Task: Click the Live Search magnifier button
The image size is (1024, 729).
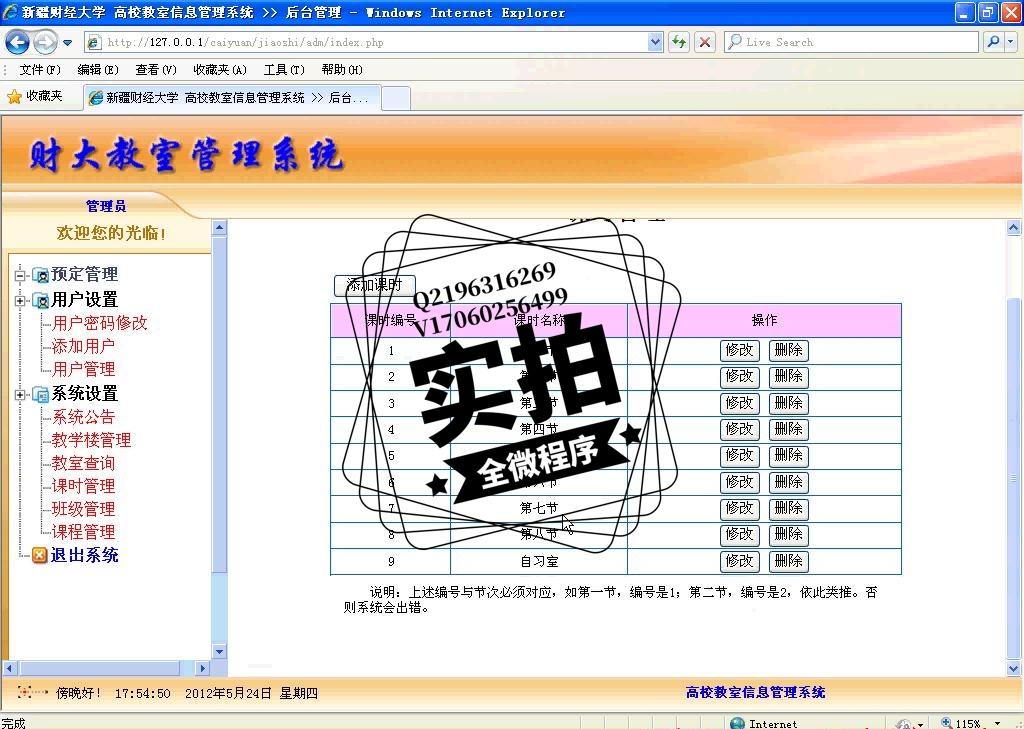Action: pyautogui.click(x=993, y=42)
